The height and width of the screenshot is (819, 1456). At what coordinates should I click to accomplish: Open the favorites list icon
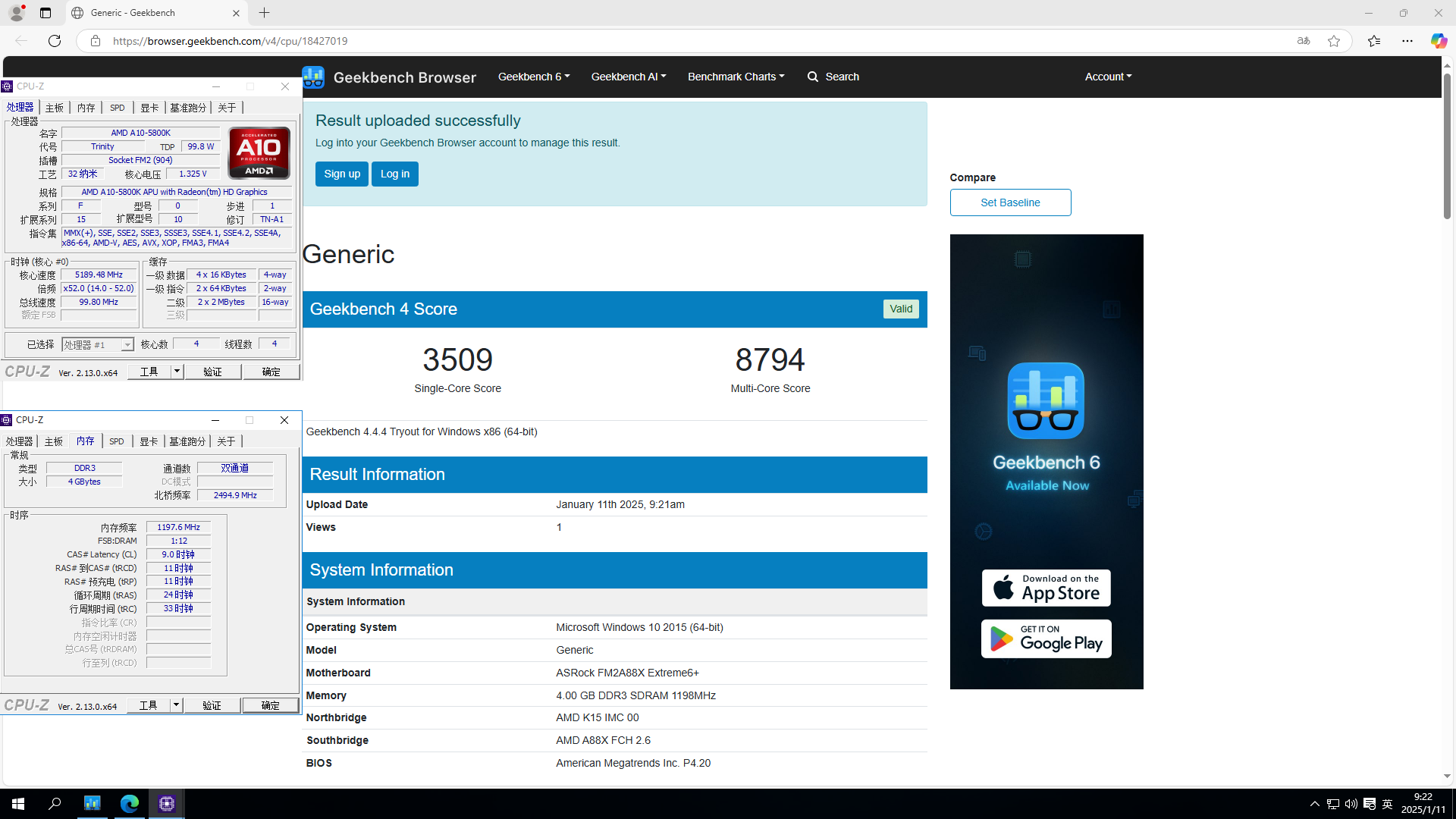[1374, 41]
